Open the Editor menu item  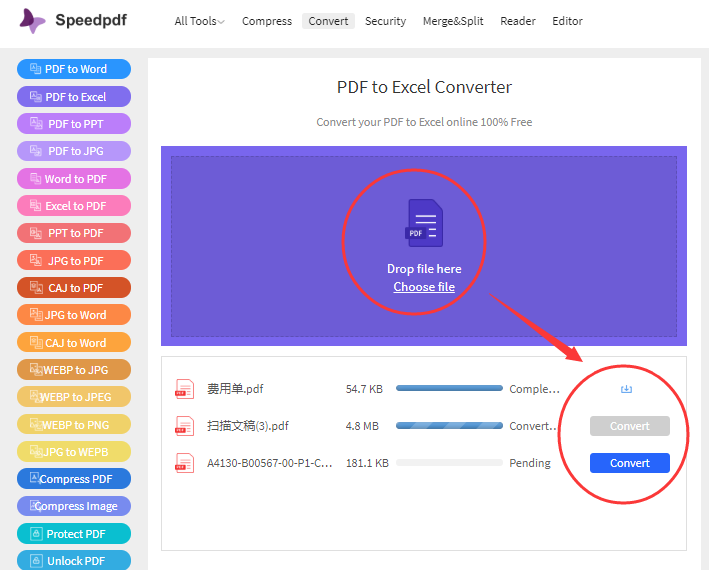coord(567,21)
